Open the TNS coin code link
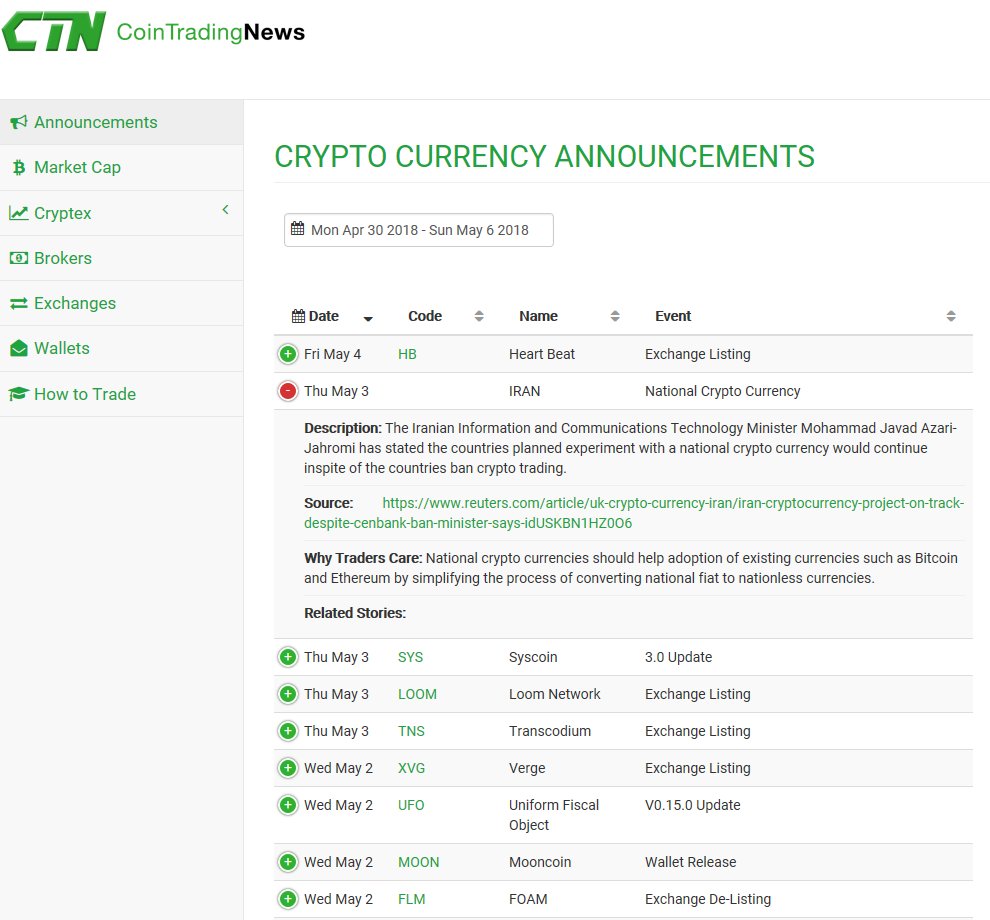The image size is (990, 920). pyautogui.click(x=411, y=731)
